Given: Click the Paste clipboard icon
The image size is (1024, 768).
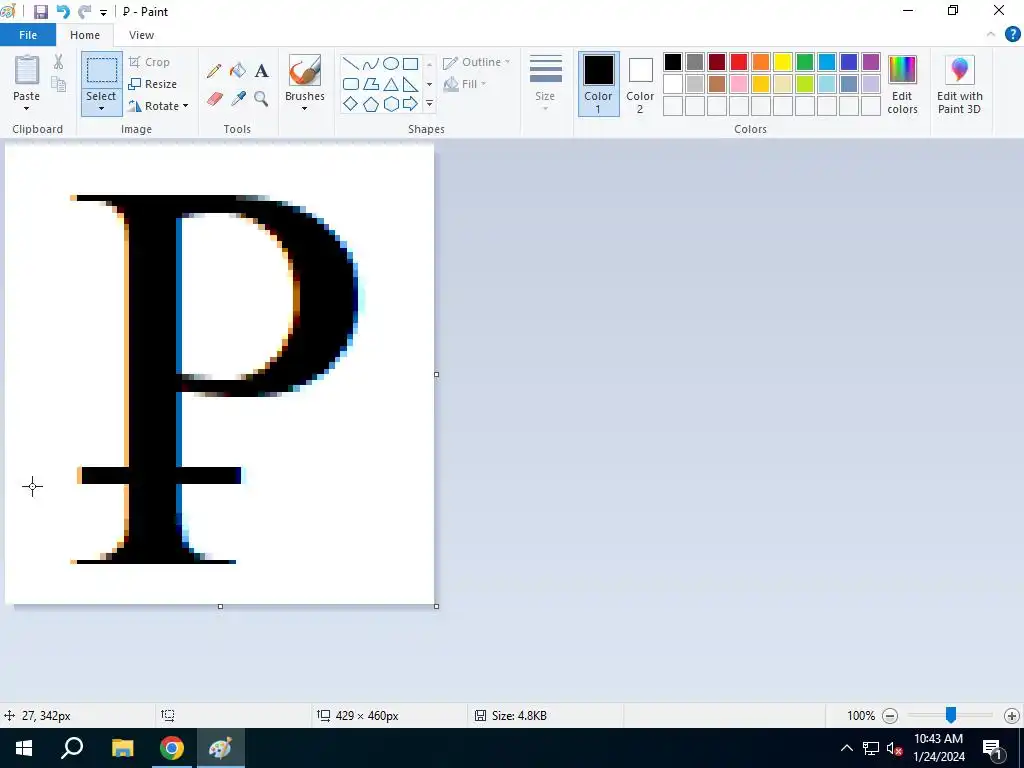Looking at the screenshot, I should pos(27,70).
